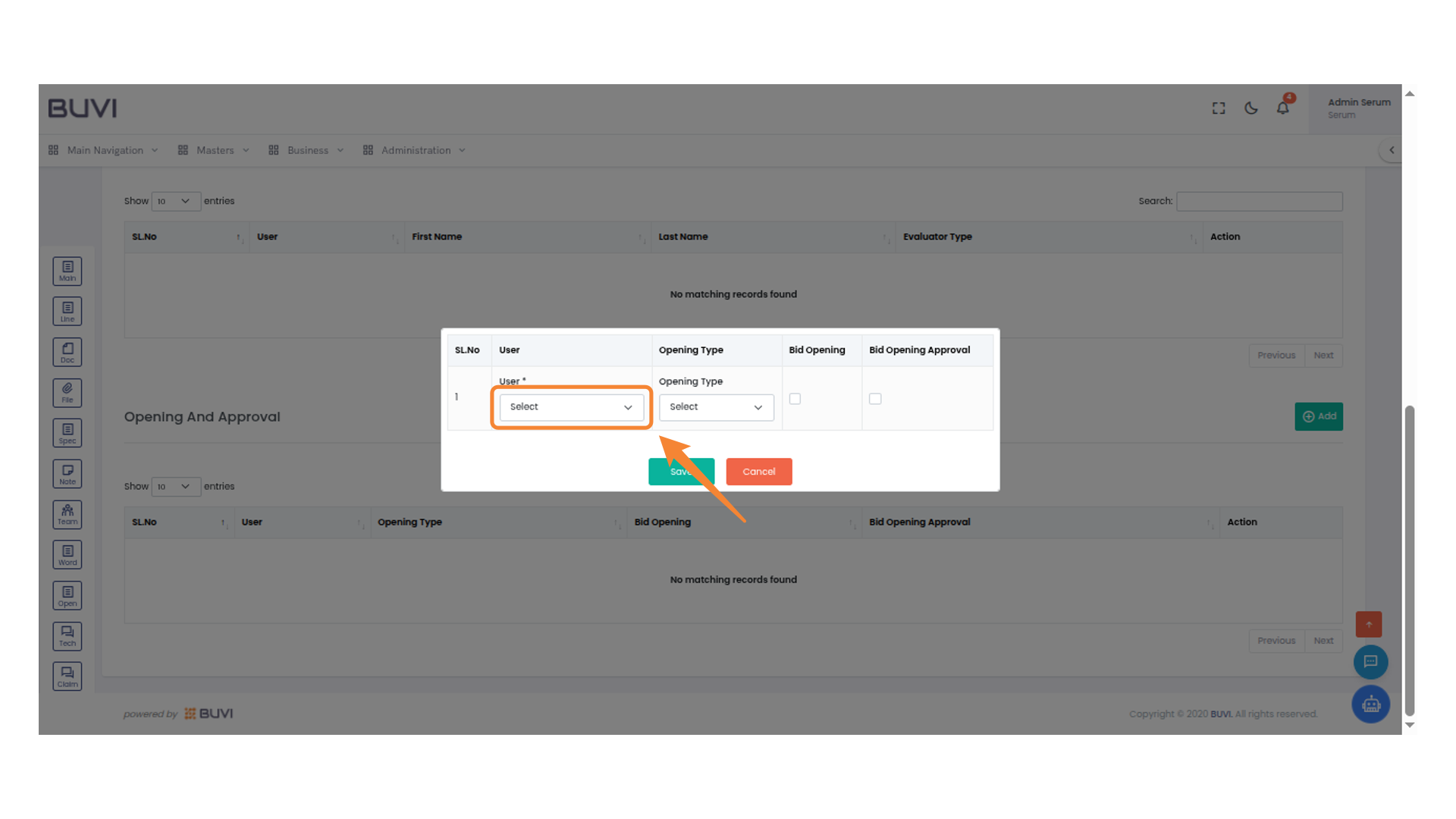Open the chat assistant bubble

click(x=1370, y=661)
